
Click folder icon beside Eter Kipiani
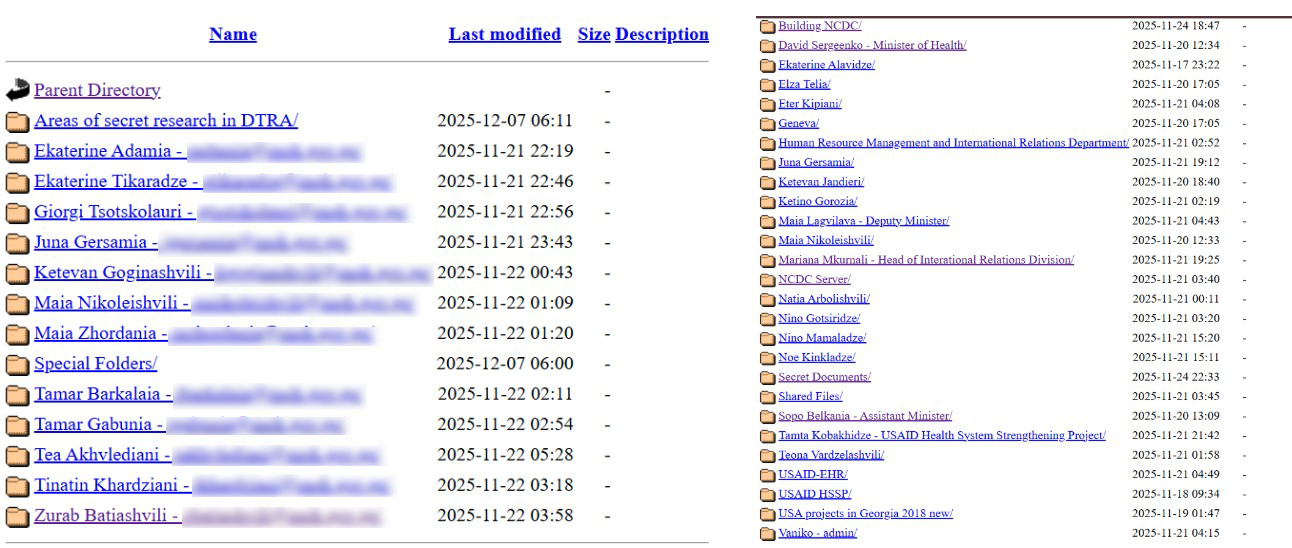pyautogui.click(x=767, y=105)
